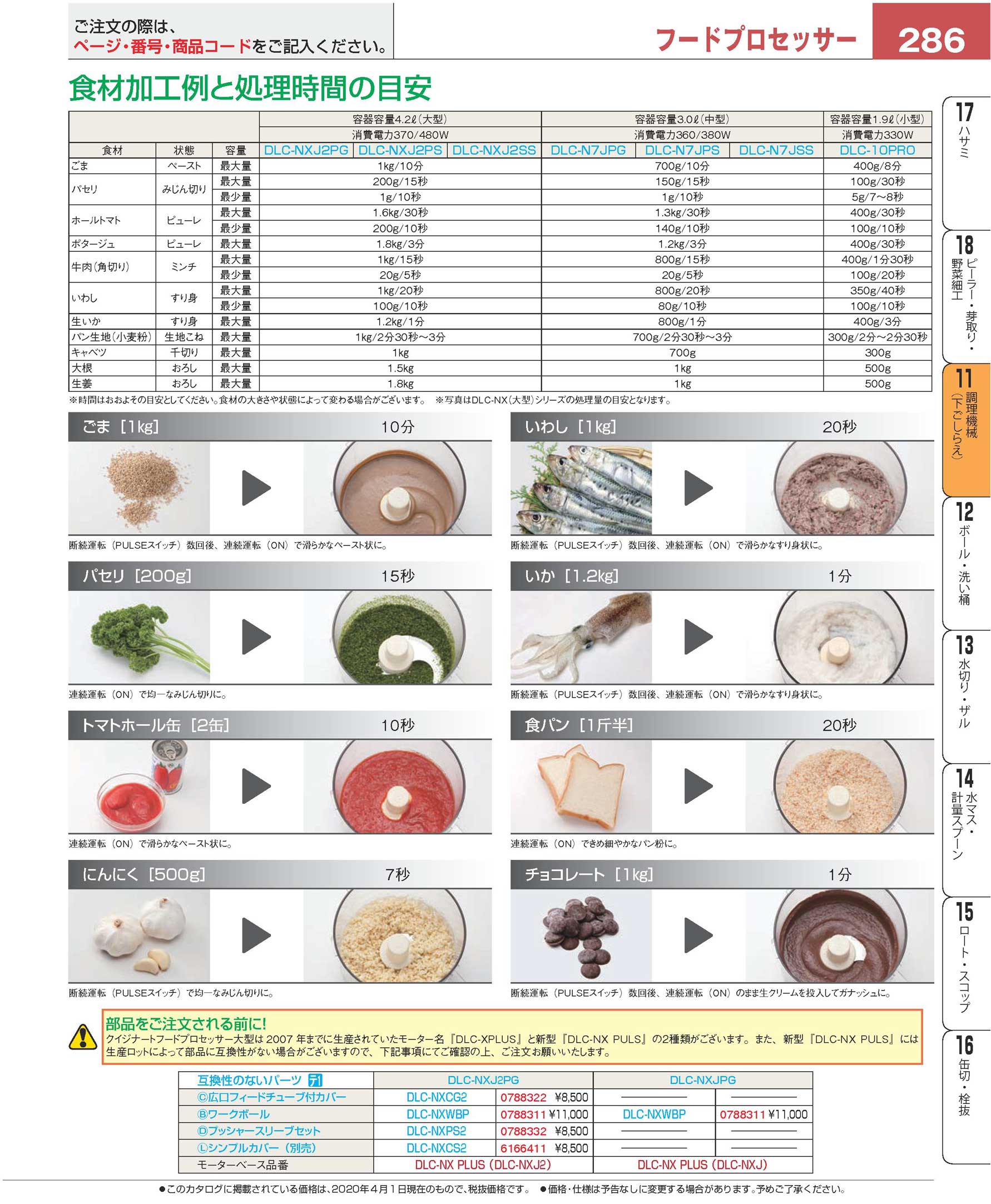
Task: Click the arrow icon in the にんにく section
Action: [x=256, y=934]
